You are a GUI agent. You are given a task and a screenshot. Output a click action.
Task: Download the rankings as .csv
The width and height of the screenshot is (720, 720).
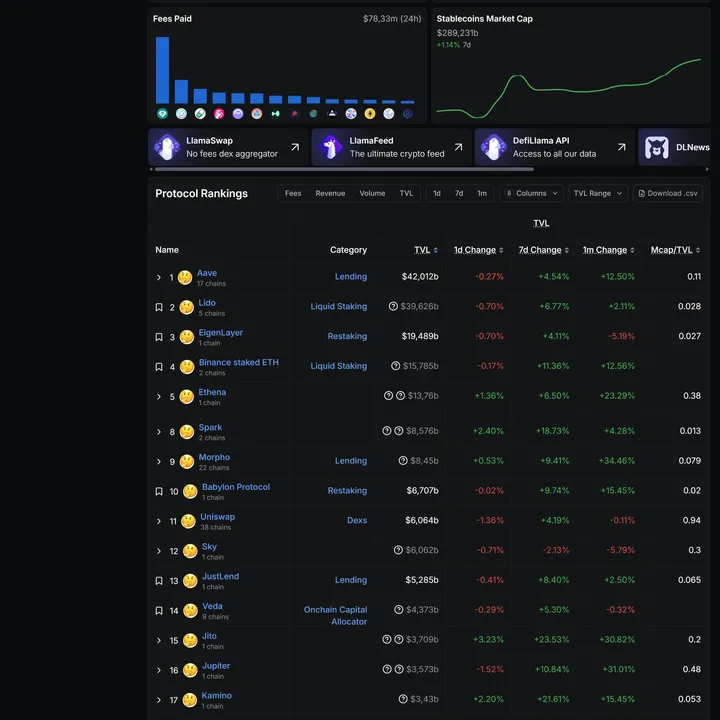point(666,193)
